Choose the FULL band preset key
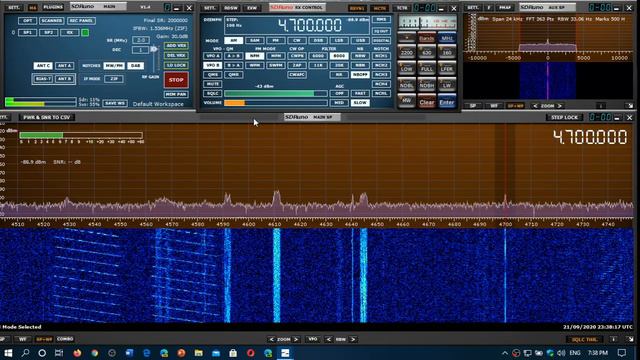 coord(427,69)
